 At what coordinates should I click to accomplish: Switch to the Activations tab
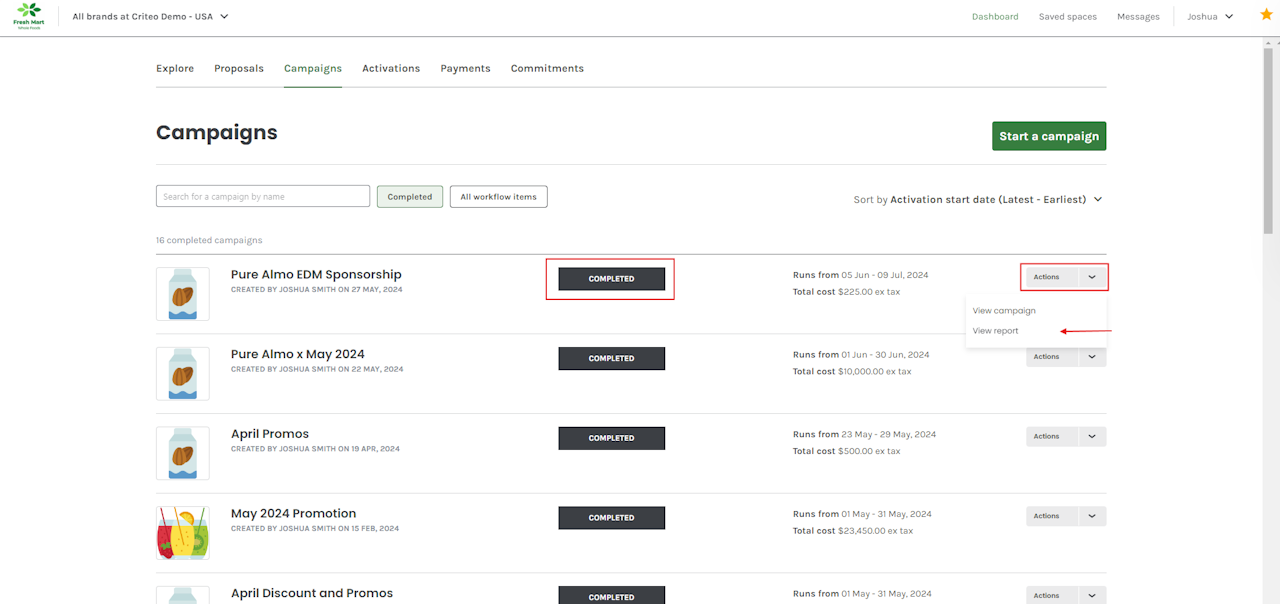coord(391,68)
